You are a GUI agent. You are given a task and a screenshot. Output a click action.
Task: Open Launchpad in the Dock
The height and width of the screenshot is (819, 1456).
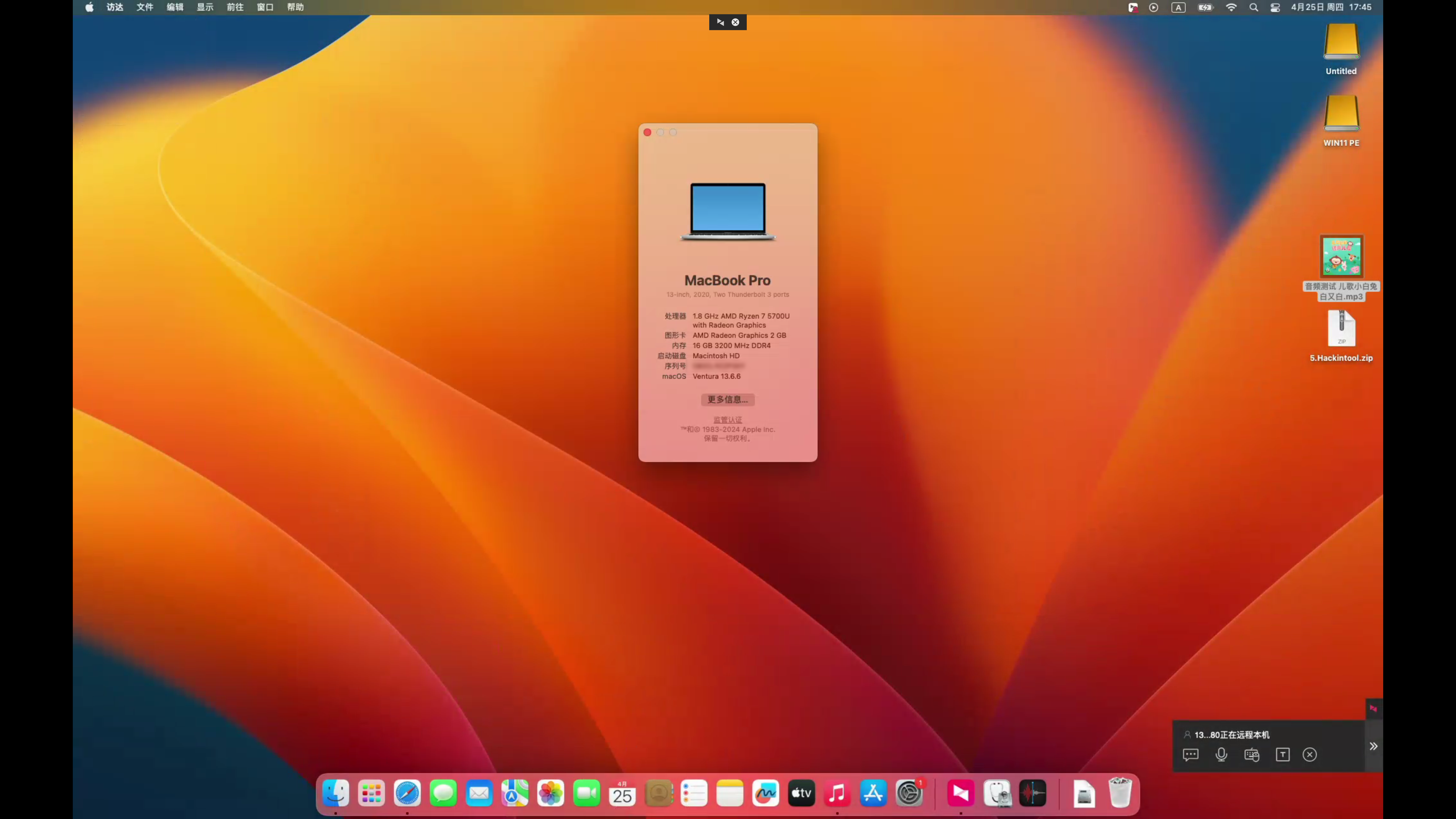tap(371, 793)
